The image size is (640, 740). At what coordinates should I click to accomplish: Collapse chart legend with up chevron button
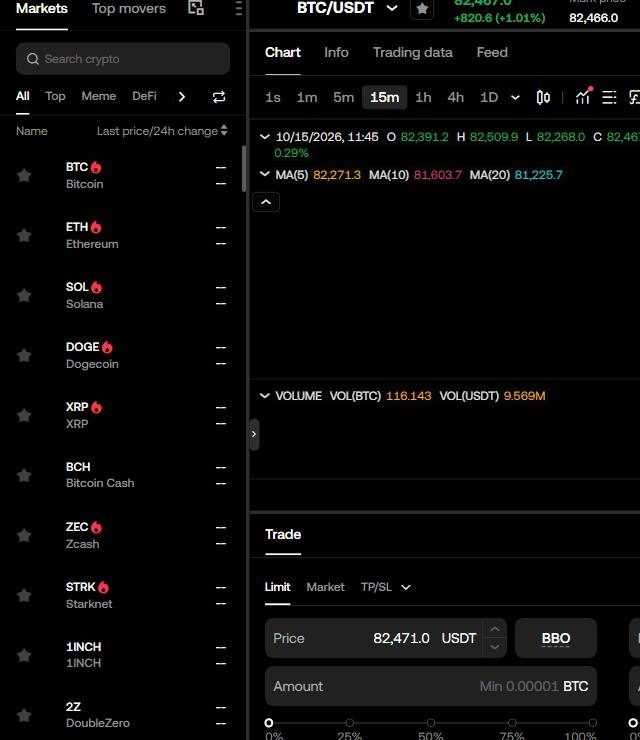(266, 202)
